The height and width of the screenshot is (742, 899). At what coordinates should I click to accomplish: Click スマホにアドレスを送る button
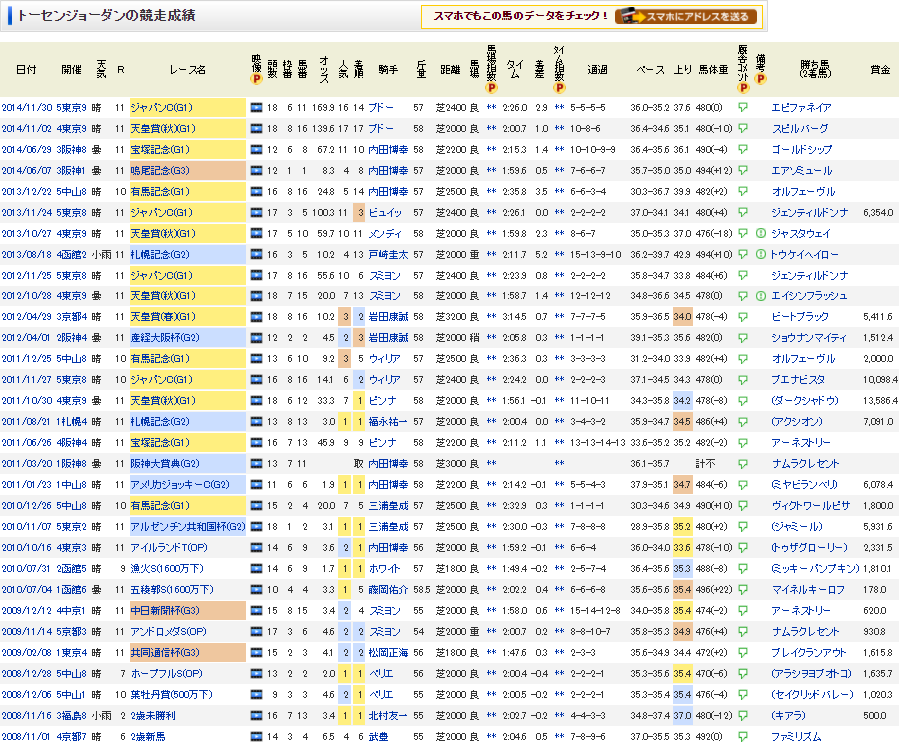coord(686,17)
